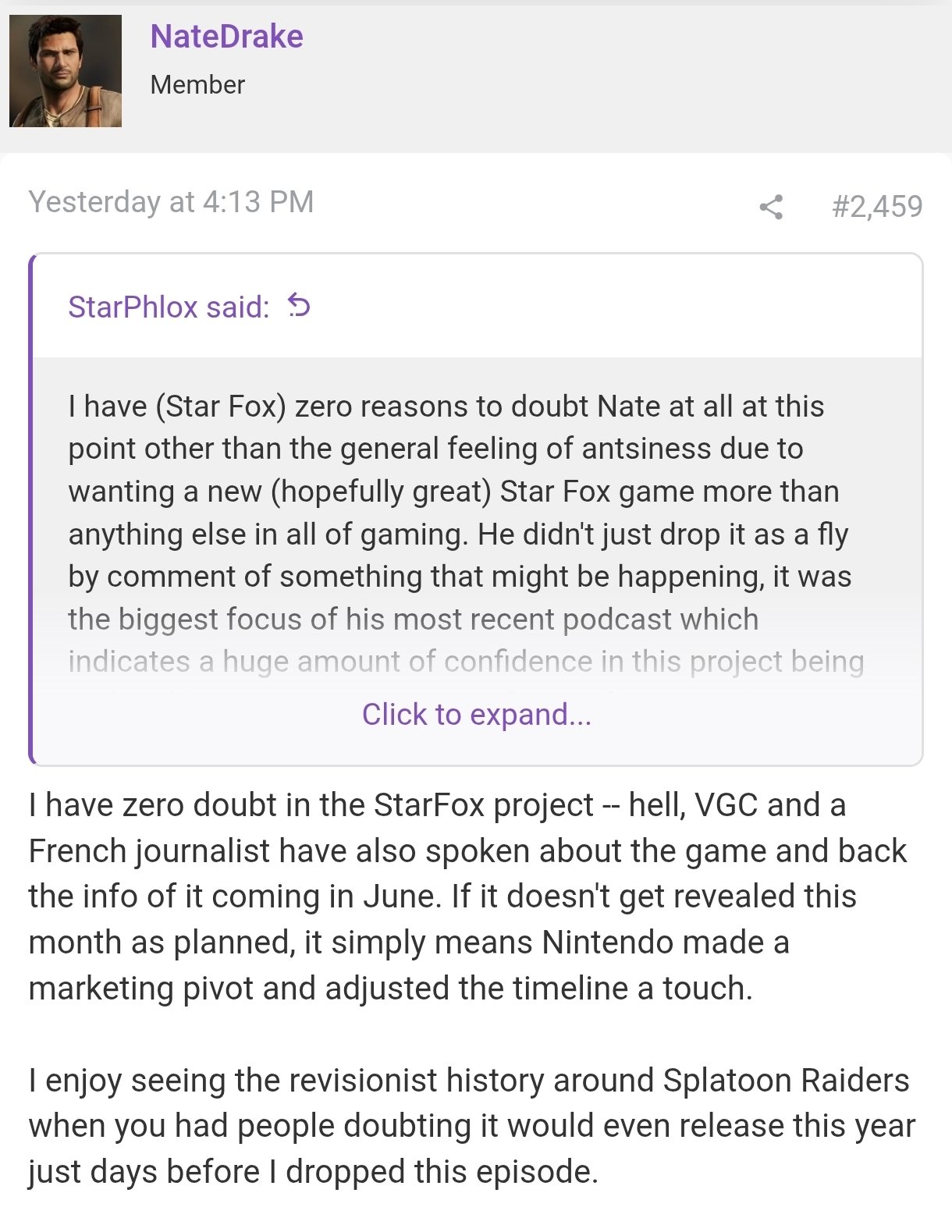This screenshot has width=952, height=1232.
Task: Open NateDrake's profile avatar
Action: pyautogui.click(x=66, y=71)
